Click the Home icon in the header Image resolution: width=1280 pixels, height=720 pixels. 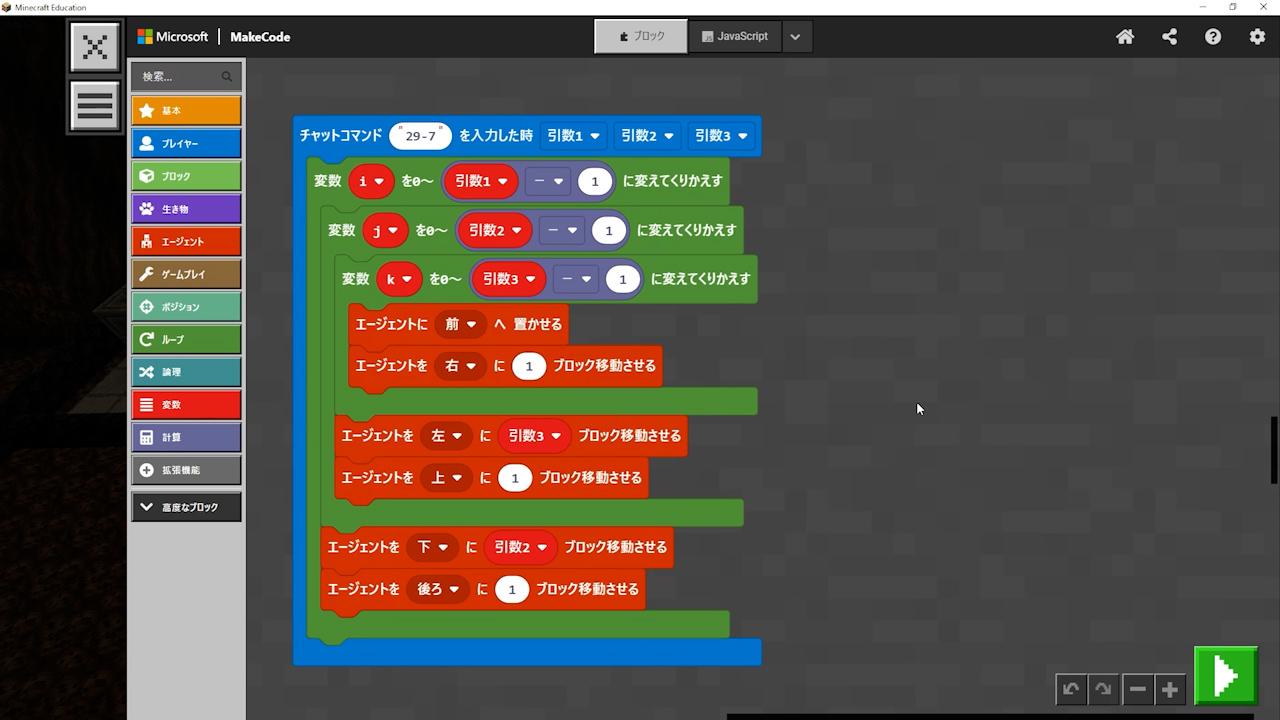point(1125,37)
